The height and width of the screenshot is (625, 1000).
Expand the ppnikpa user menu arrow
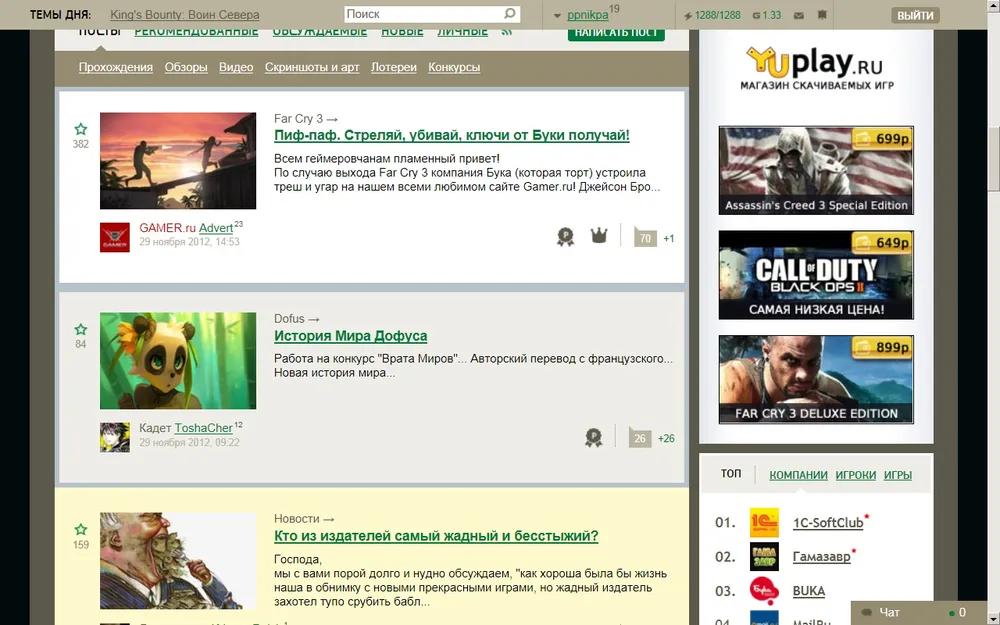coord(556,15)
